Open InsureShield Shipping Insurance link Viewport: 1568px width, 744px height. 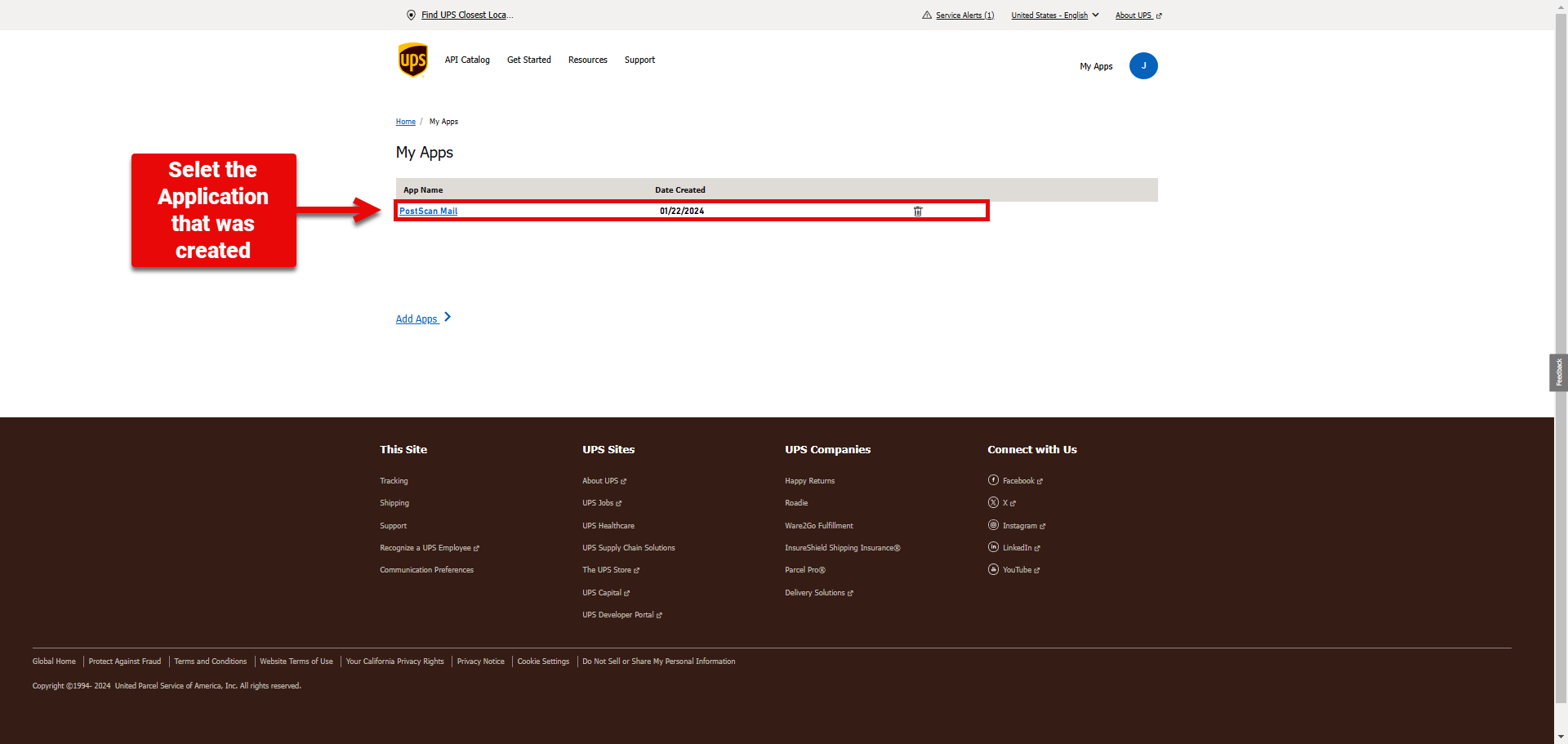pos(843,548)
